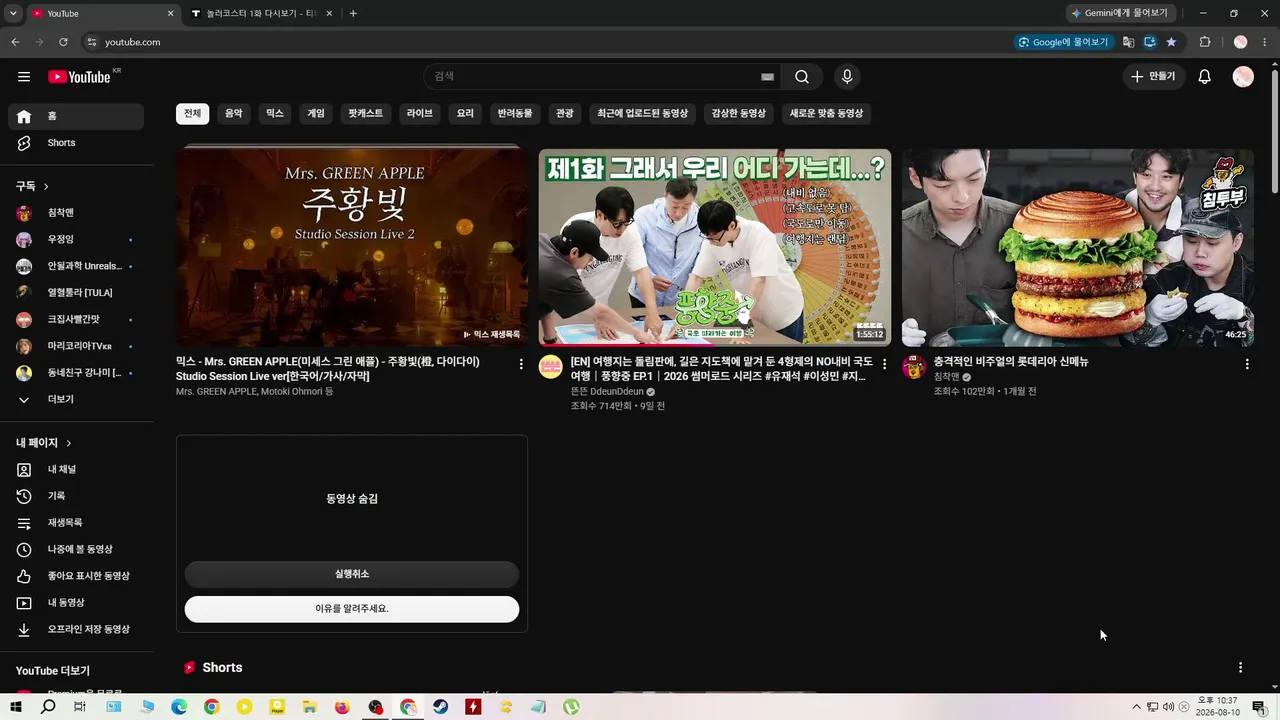Select the 음악 filter chip
Image resolution: width=1280 pixels, height=720 pixels.
point(234,114)
